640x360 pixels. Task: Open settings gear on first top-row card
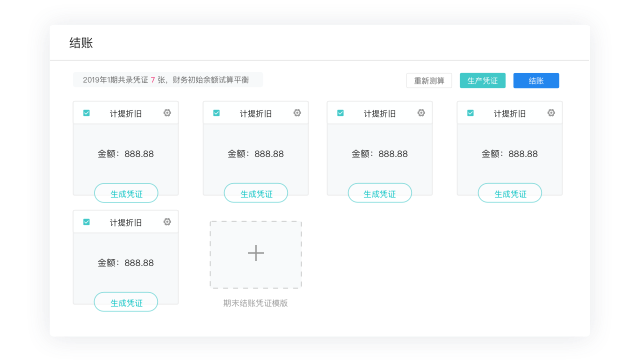(x=167, y=113)
